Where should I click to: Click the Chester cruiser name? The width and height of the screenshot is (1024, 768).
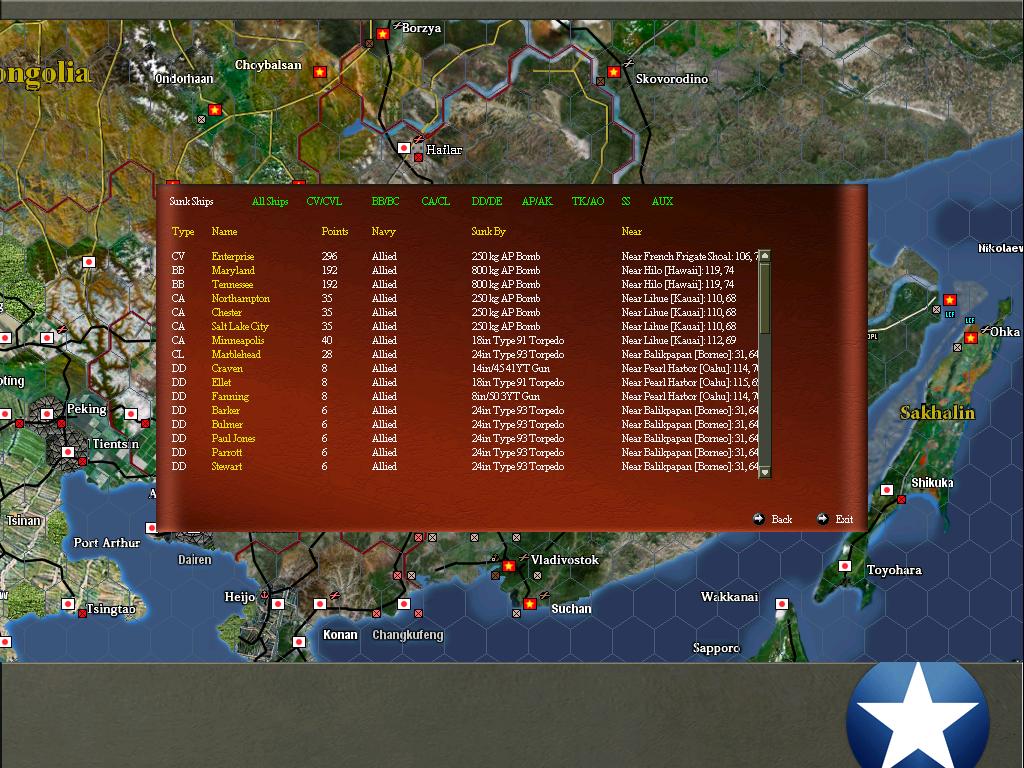point(226,313)
